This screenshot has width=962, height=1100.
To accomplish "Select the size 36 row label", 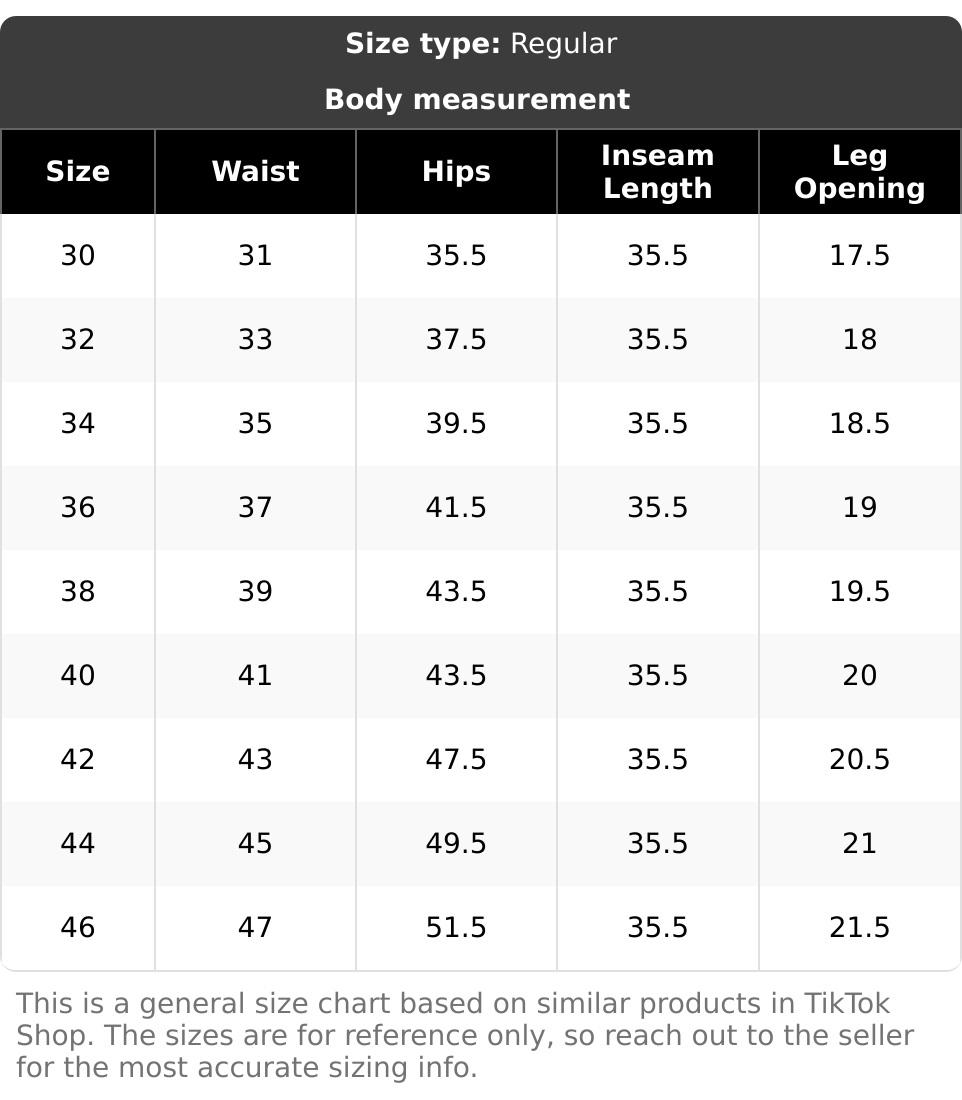I will 78,508.
